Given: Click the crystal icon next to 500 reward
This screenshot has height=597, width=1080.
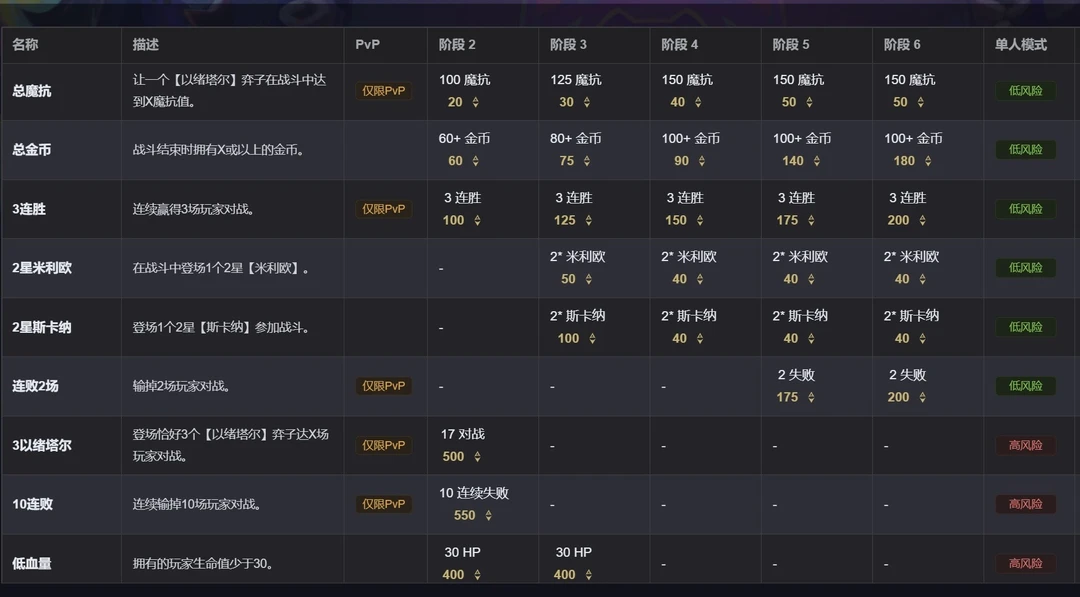Looking at the screenshot, I should 477,457.
